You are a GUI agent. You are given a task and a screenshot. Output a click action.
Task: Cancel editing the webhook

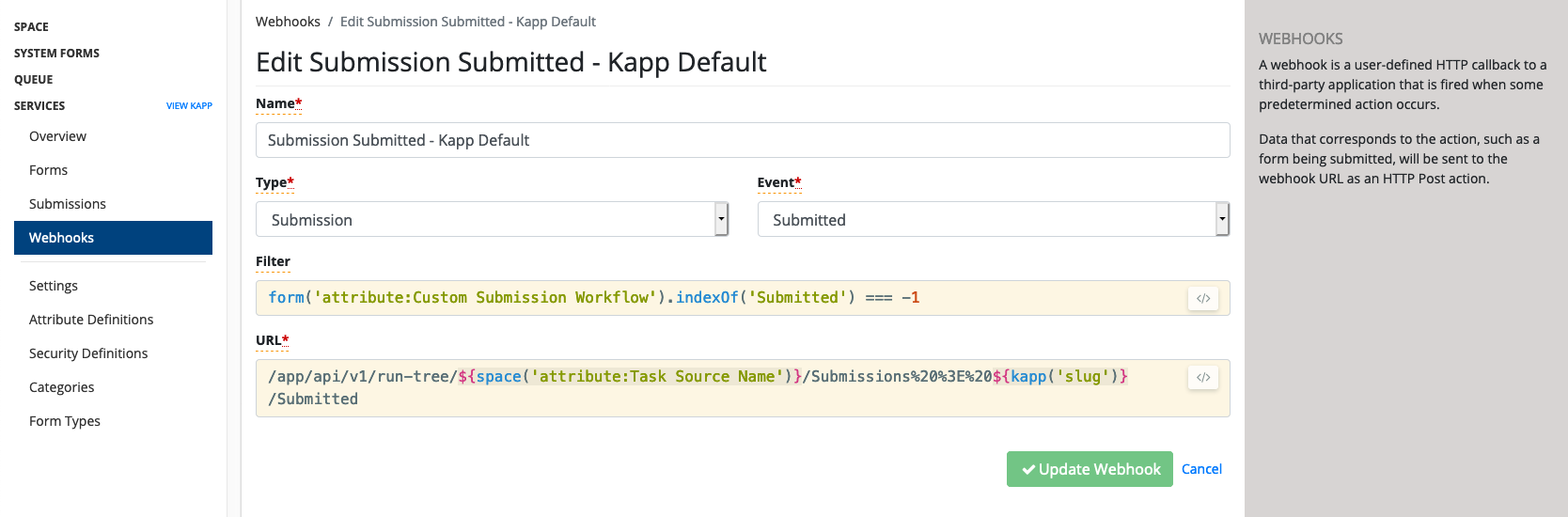click(x=1201, y=469)
